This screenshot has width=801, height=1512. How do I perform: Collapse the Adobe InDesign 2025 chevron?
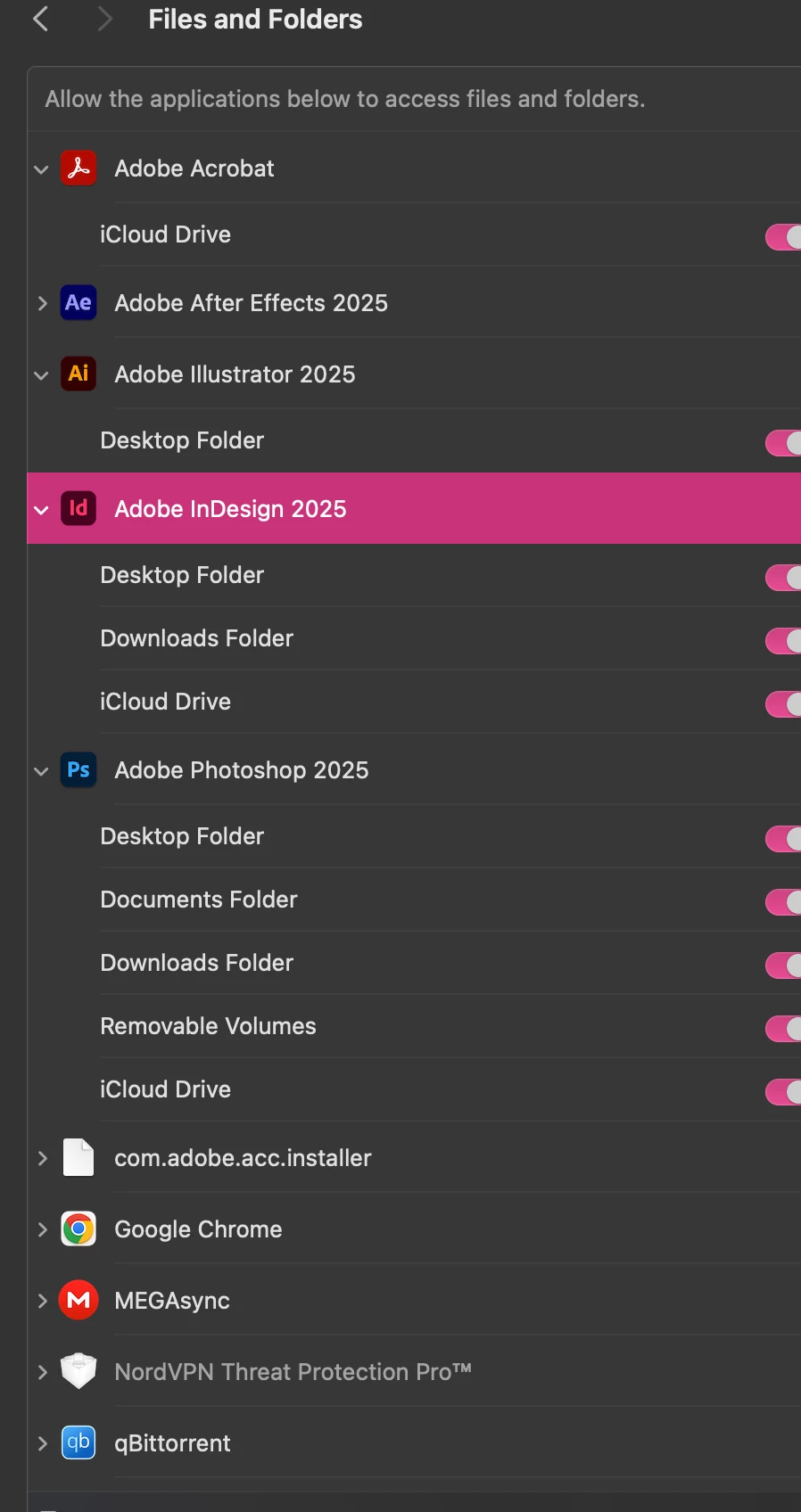point(41,510)
